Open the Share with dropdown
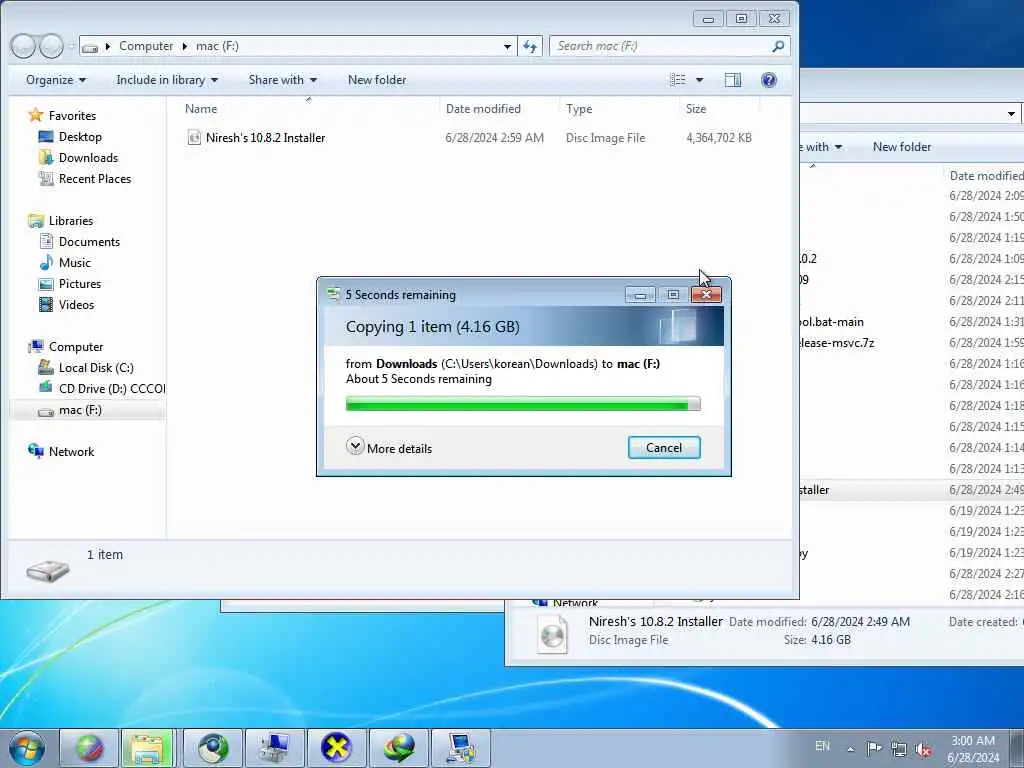This screenshot has height=768, width=1024. click(x=282, y=80)
